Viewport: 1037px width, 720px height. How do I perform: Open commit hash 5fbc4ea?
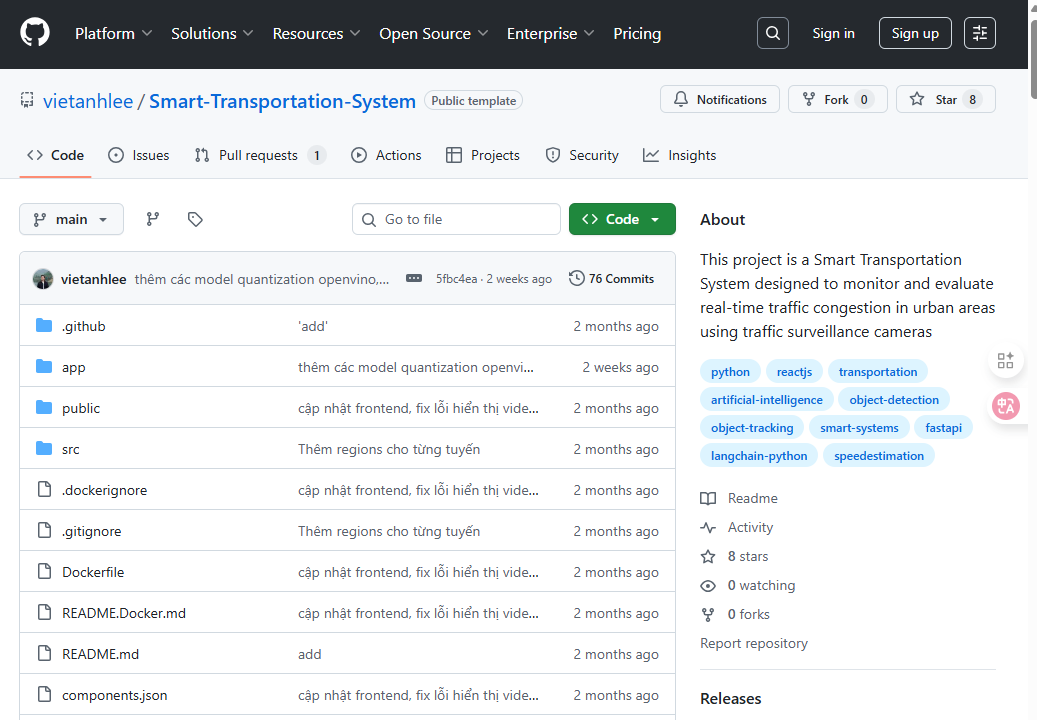pyautogui.click(x=456, y=279)
